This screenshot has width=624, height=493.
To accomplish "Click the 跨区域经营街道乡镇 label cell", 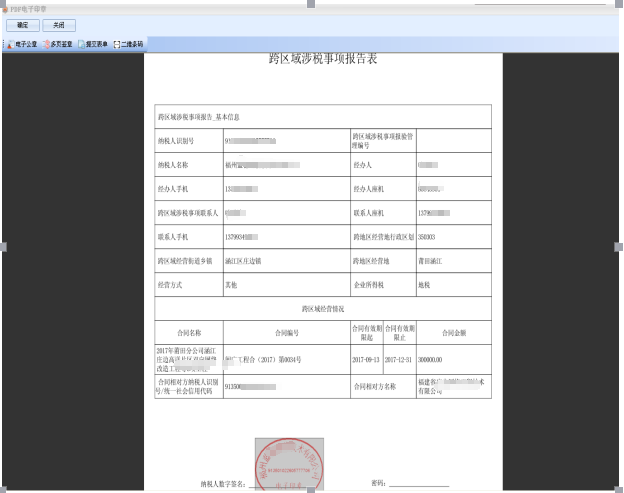I will 189,261.
